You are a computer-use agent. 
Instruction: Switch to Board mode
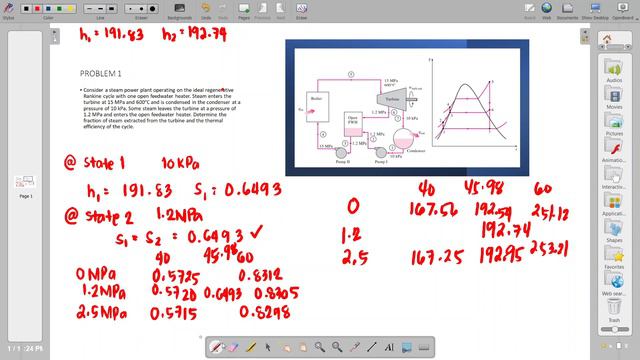[529, 11]
